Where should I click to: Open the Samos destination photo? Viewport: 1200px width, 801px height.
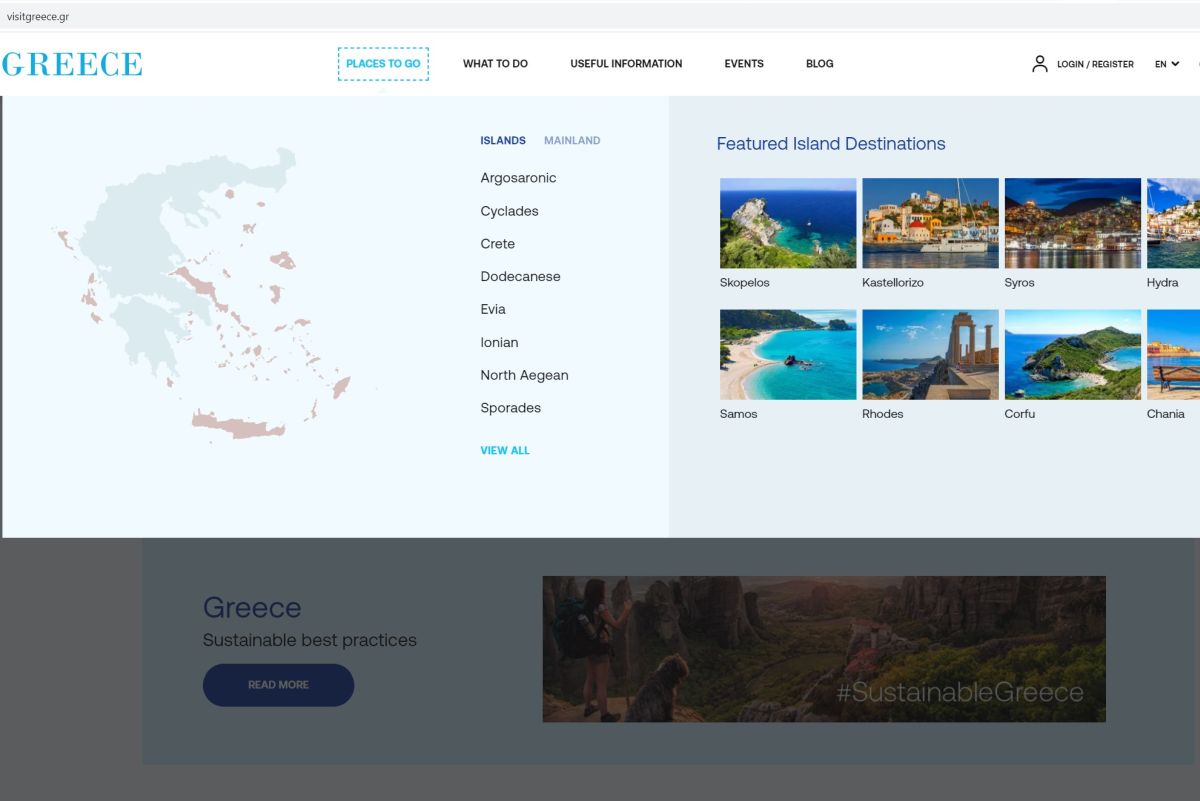(788, 355)
